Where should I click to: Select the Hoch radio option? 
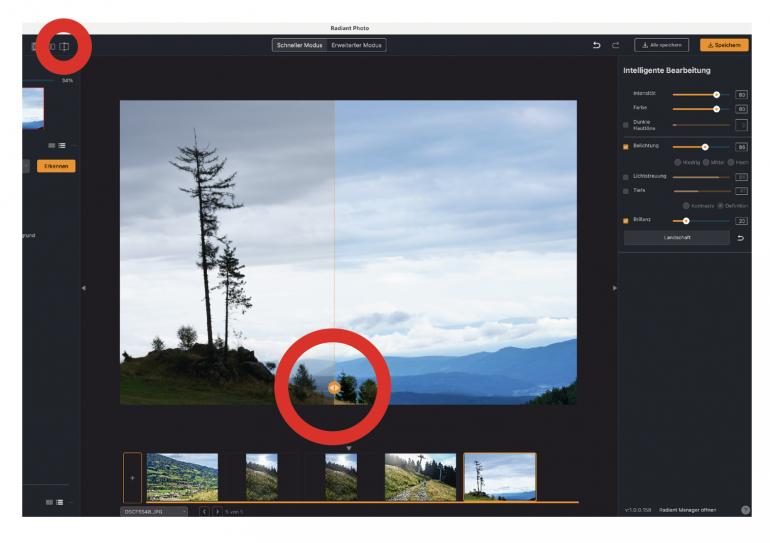coord(731,162)
